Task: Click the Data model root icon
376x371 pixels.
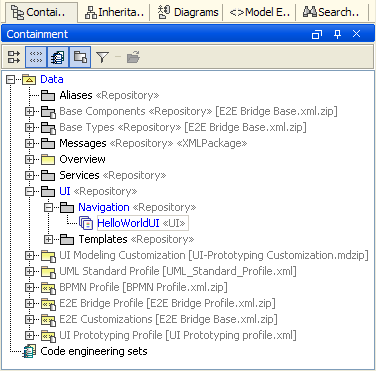Action: pyautogui.click(x=29, y=79)
